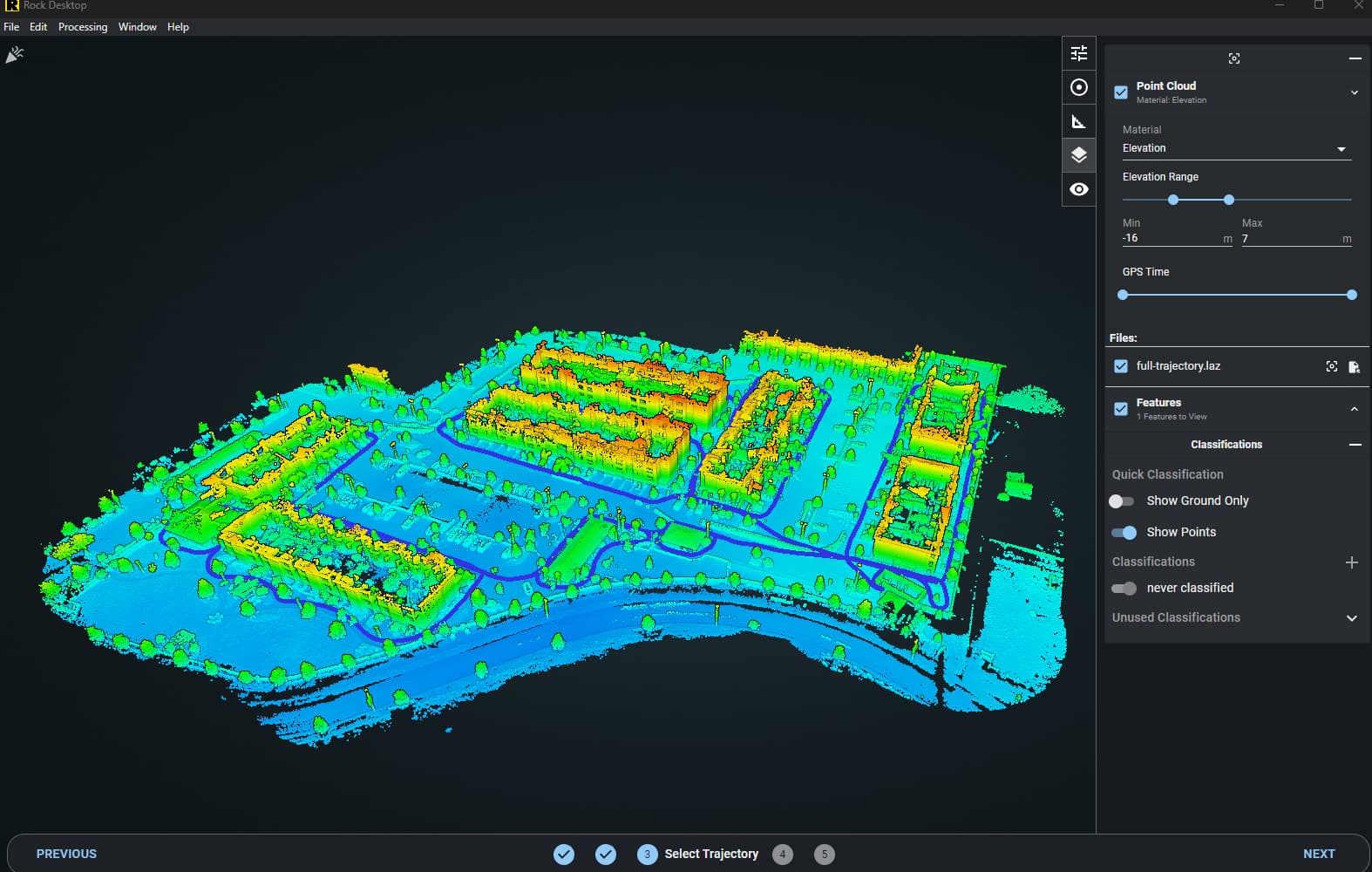Click the focus icon atop the side panel
This screenshot has width=1372, height=872.
pyautogui.click(x=1234, y=58)
